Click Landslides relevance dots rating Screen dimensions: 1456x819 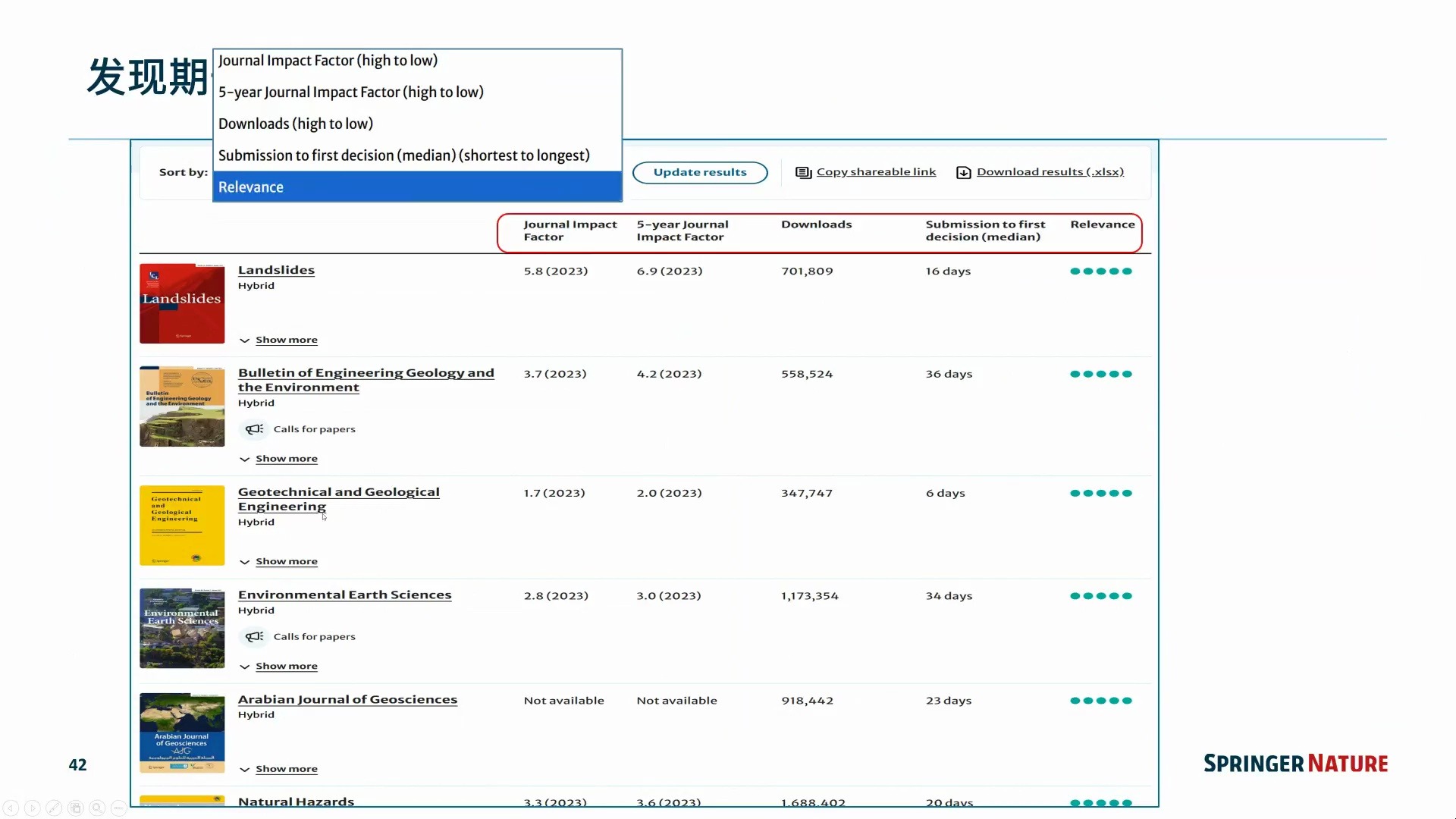pyautogui.click(x=1101, y=271)
